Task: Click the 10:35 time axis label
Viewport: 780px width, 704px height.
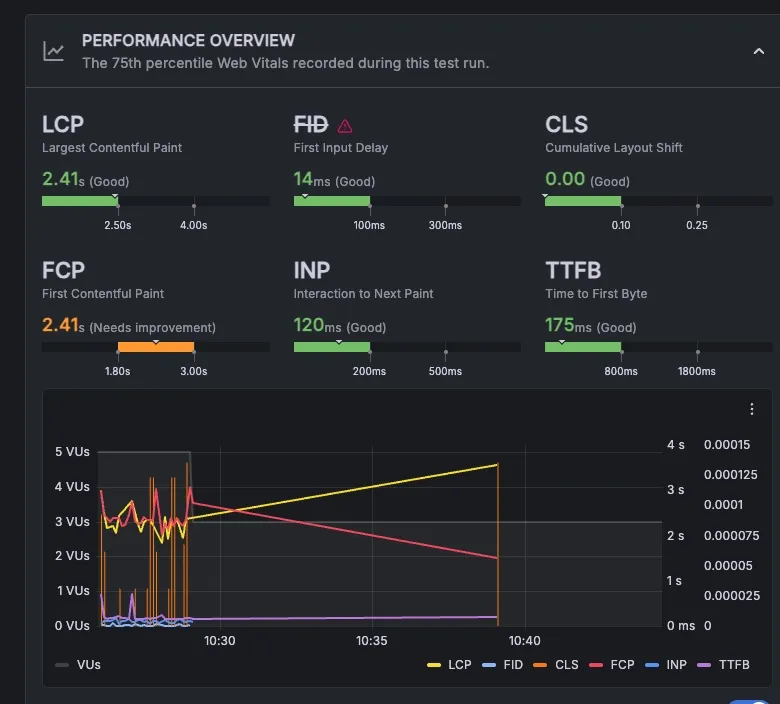Action: [371, 641]
